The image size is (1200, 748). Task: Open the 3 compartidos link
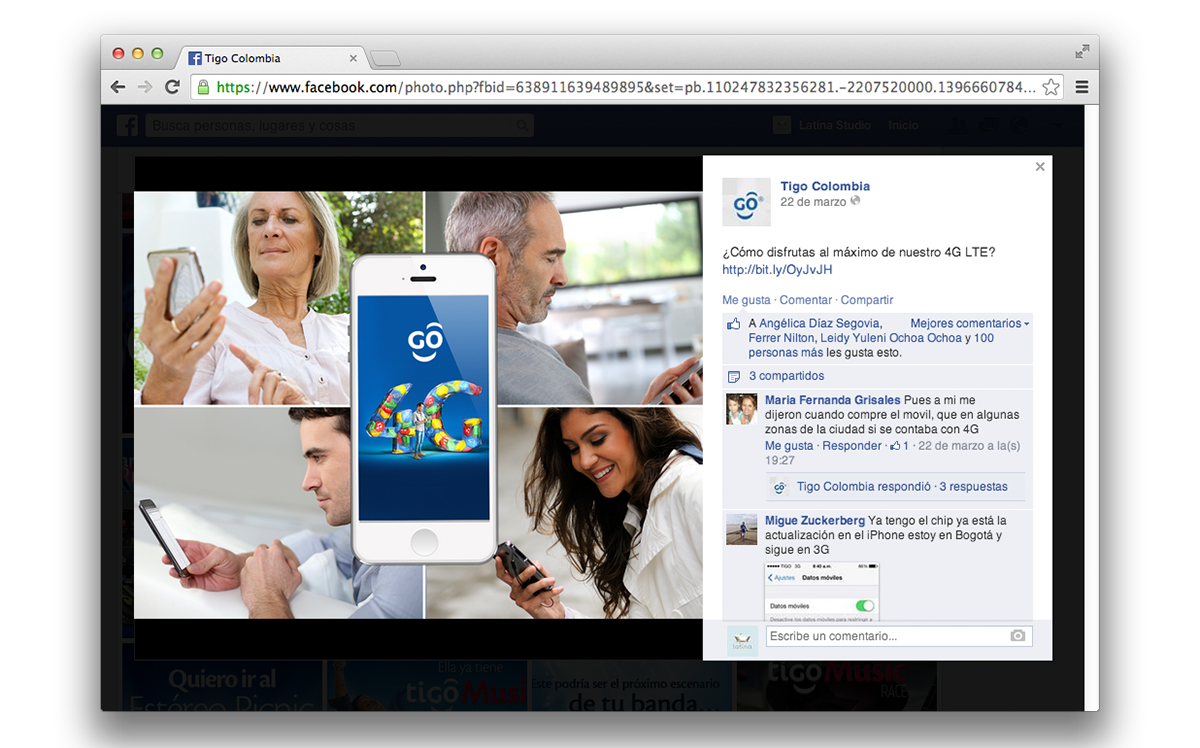[x=786, y=376]
